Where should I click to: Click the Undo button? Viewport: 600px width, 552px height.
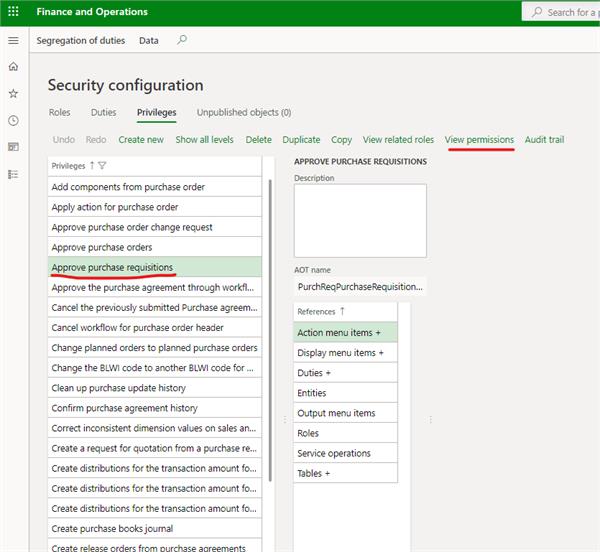pyautogui.click(x=64, y=140)
